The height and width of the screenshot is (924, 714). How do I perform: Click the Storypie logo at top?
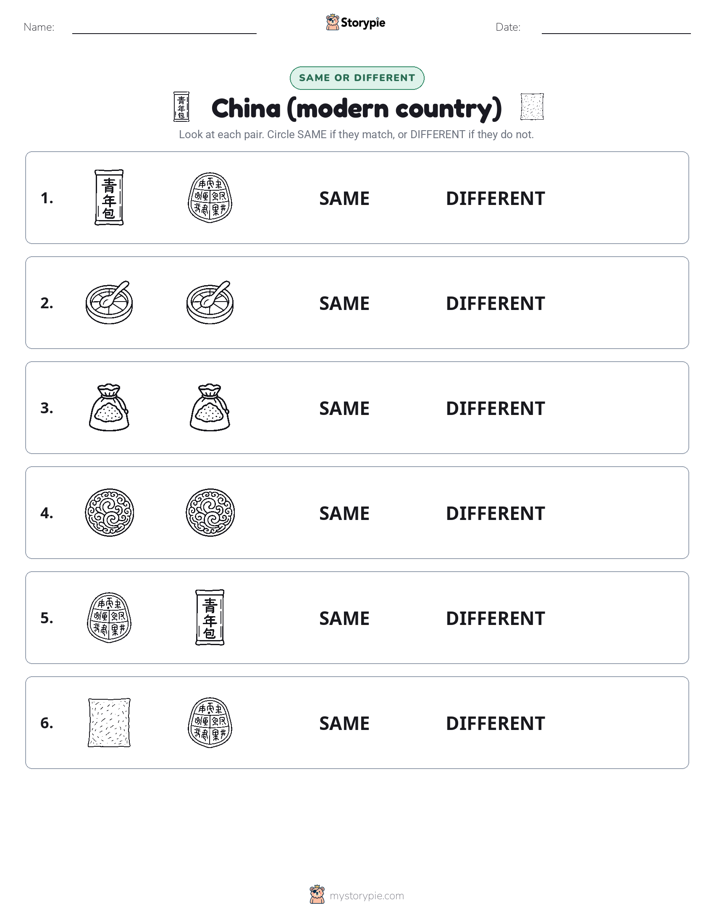coord(356,22)
